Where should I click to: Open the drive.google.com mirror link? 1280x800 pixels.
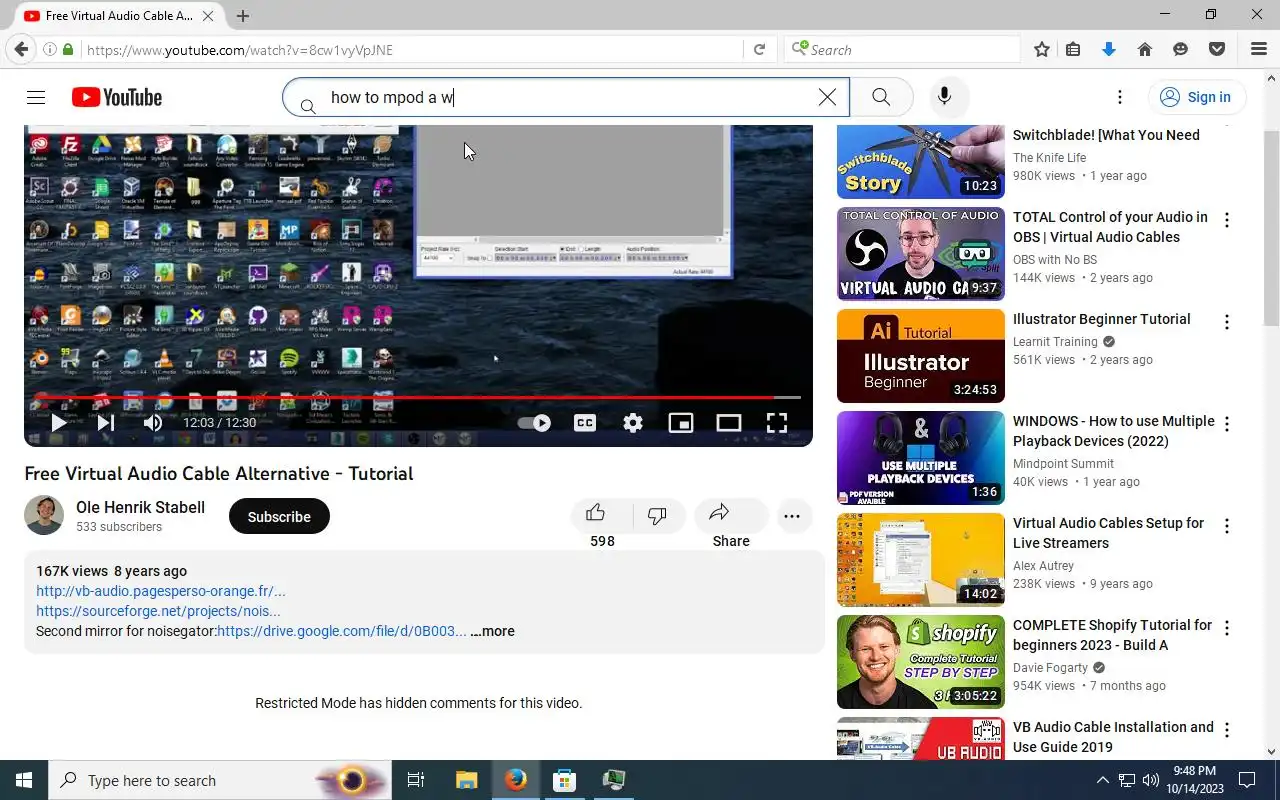coord(342,631)
